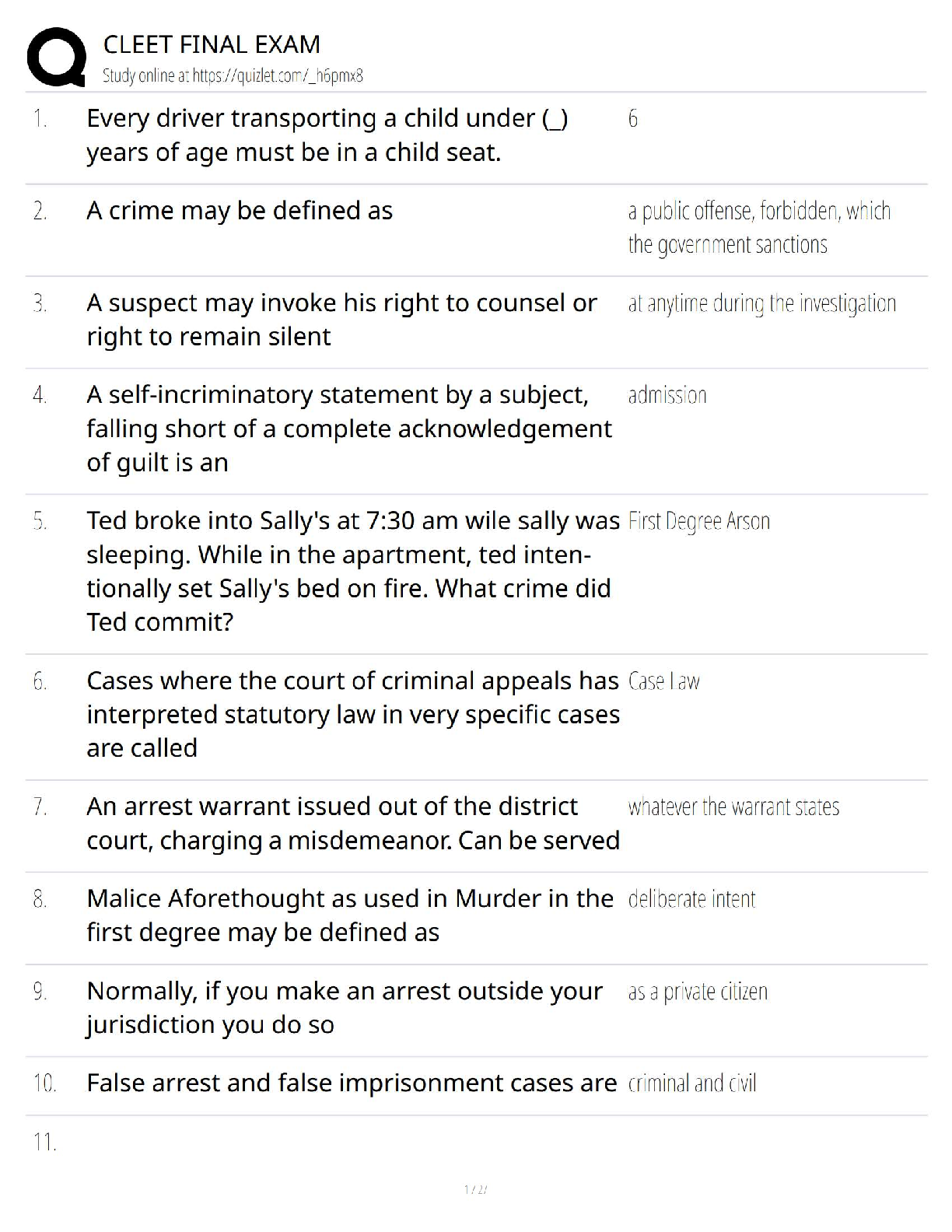The image size is (952, 1232).
Task: Click the 'admission' answer
Action: pyautogui.click(x=667, y=395)
